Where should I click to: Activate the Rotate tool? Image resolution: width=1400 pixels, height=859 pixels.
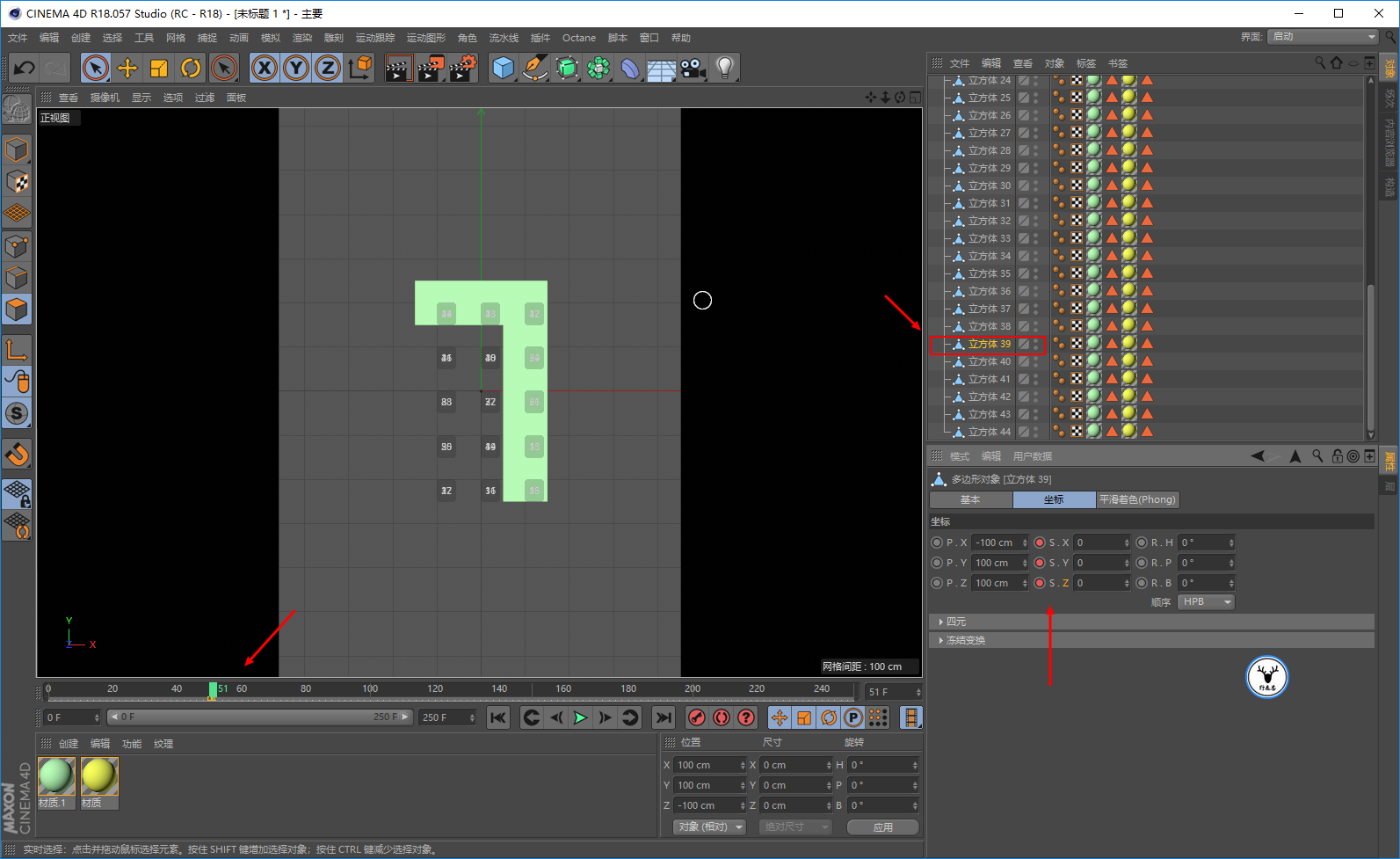(191, 68)
